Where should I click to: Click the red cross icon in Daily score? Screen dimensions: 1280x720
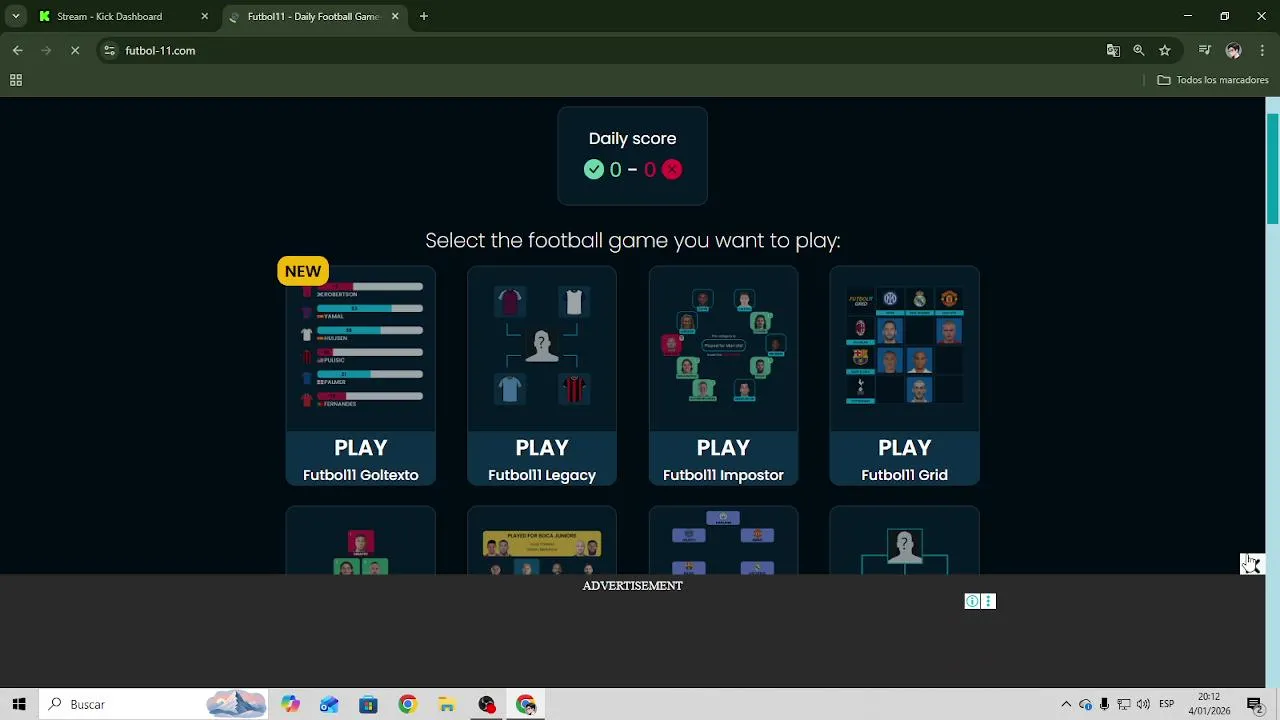[672, 170]
